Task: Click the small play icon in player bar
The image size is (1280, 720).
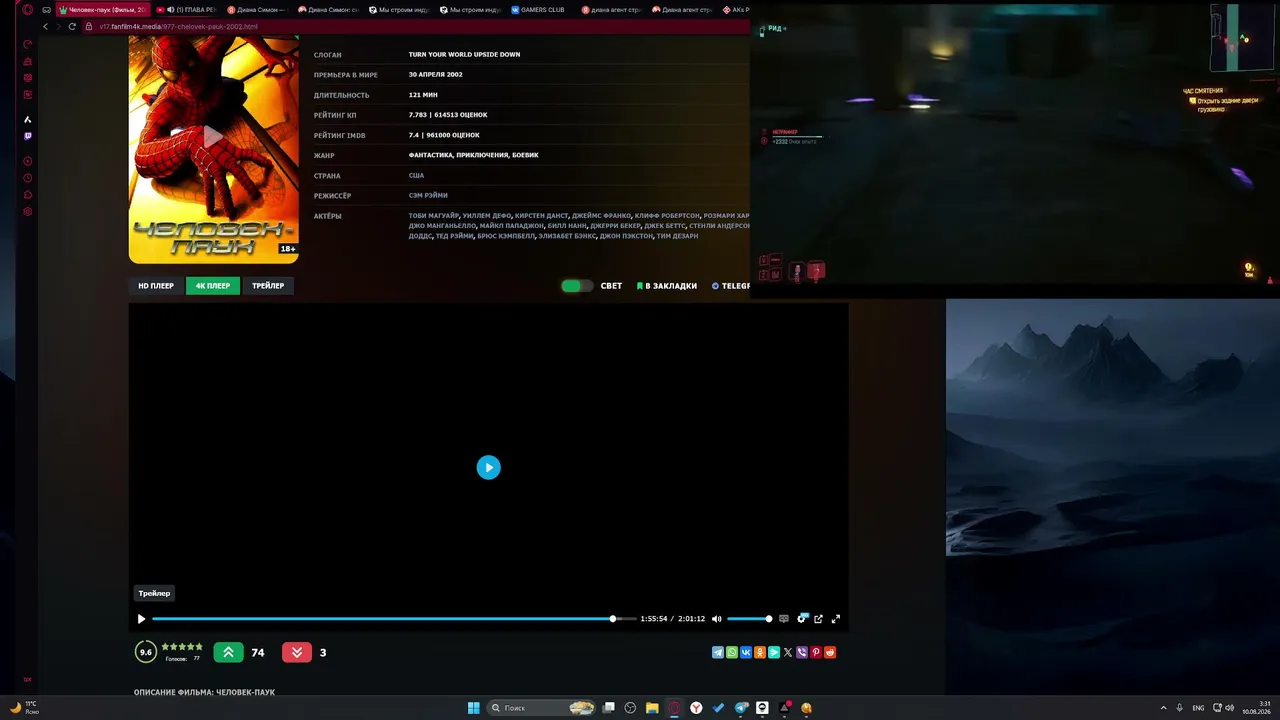Action: coord(141,619)
